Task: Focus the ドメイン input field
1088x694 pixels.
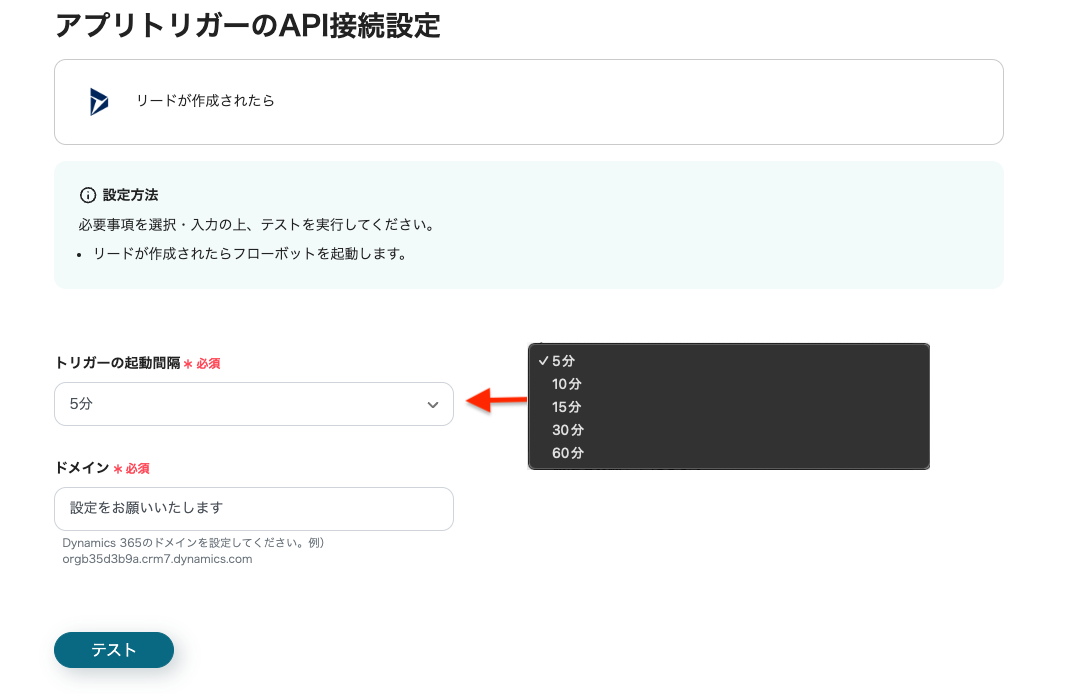Action: [254, 509]
